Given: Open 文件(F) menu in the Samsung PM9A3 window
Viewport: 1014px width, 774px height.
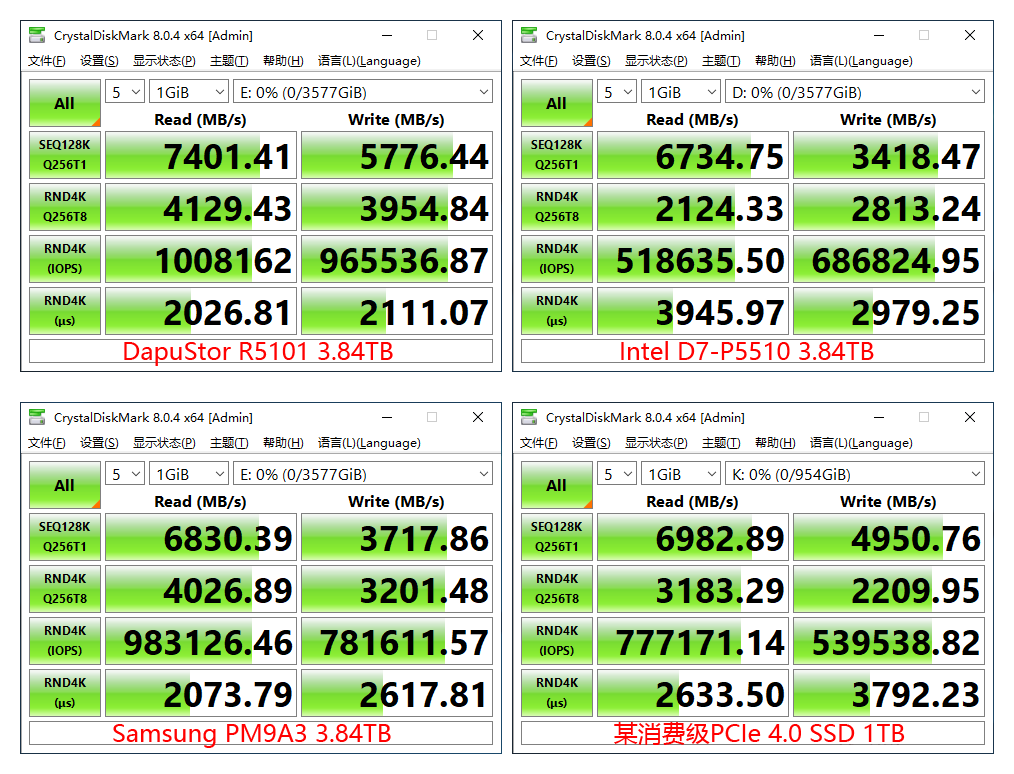Looking at the screenshot, I should pos(47,443).
